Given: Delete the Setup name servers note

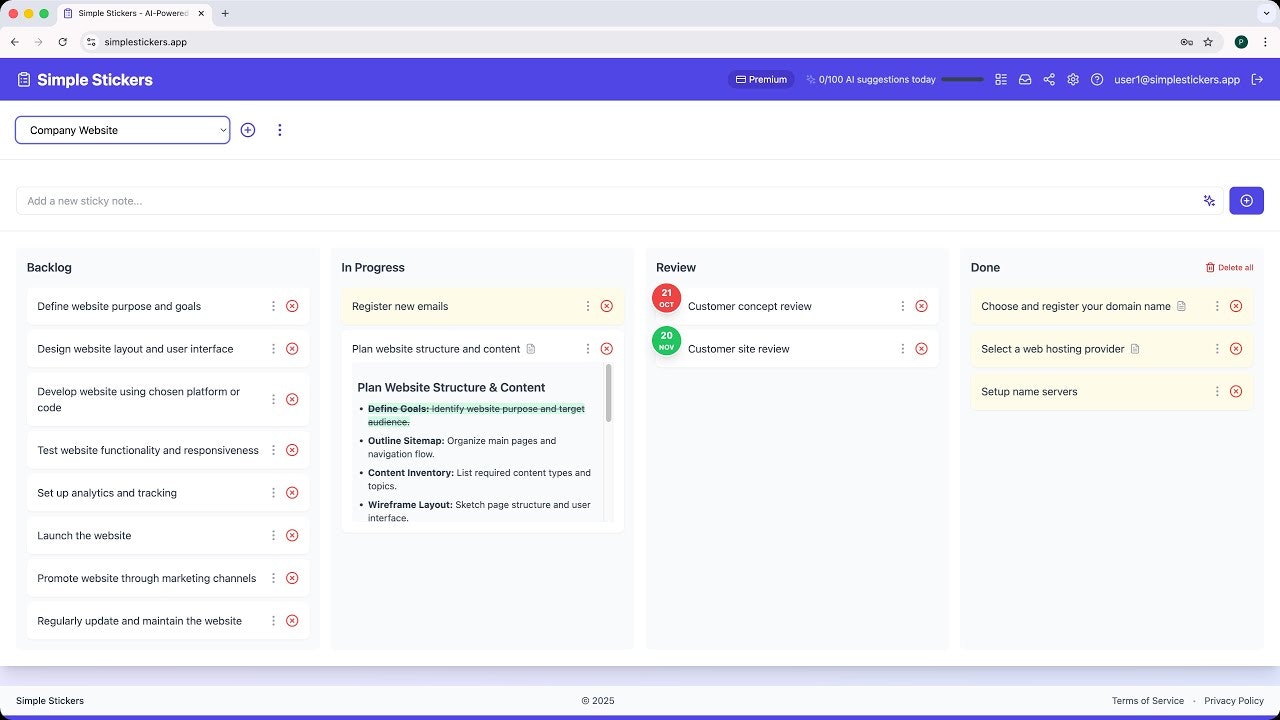Looking at the screenshot, I should [1236, 391].
